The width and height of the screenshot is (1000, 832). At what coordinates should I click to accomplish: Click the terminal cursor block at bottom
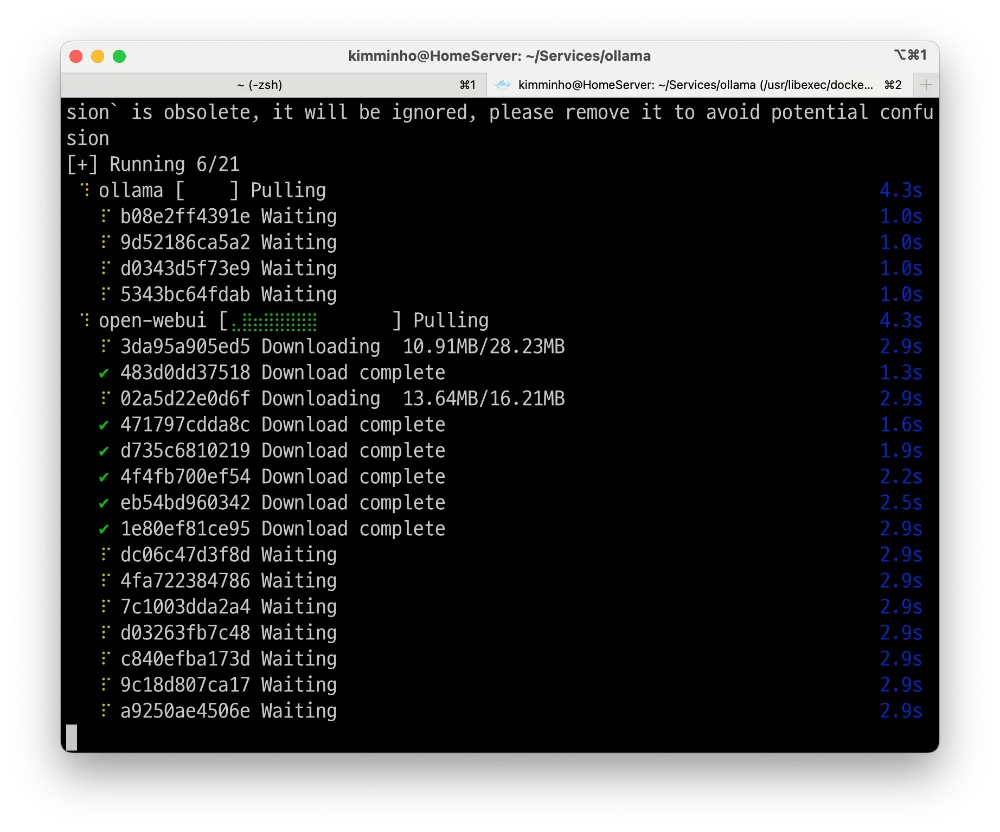(x=71, y=738)
